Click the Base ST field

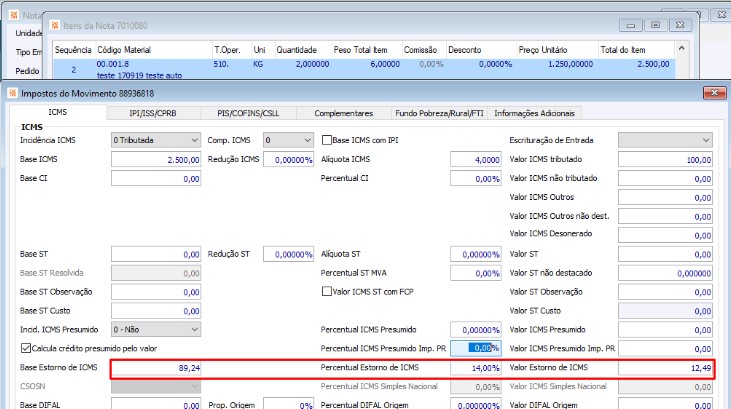(156, 254)
